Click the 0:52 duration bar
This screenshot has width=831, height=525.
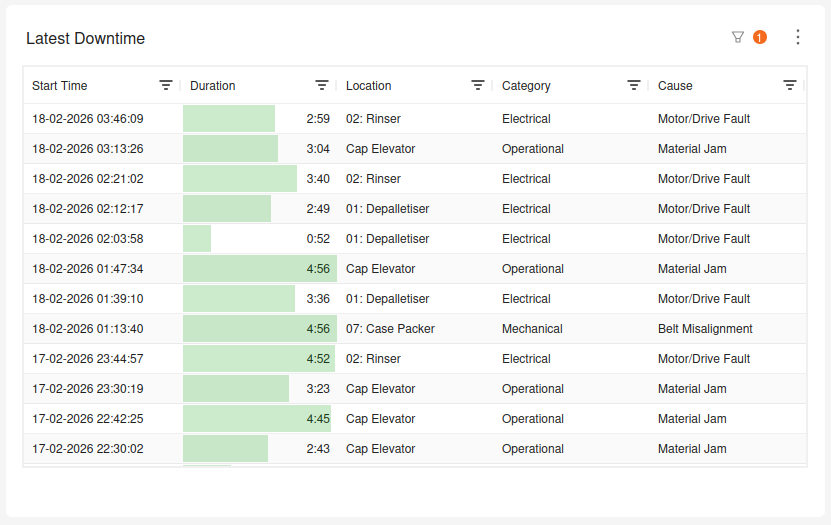pyautogui.click(x=197, y=239)
